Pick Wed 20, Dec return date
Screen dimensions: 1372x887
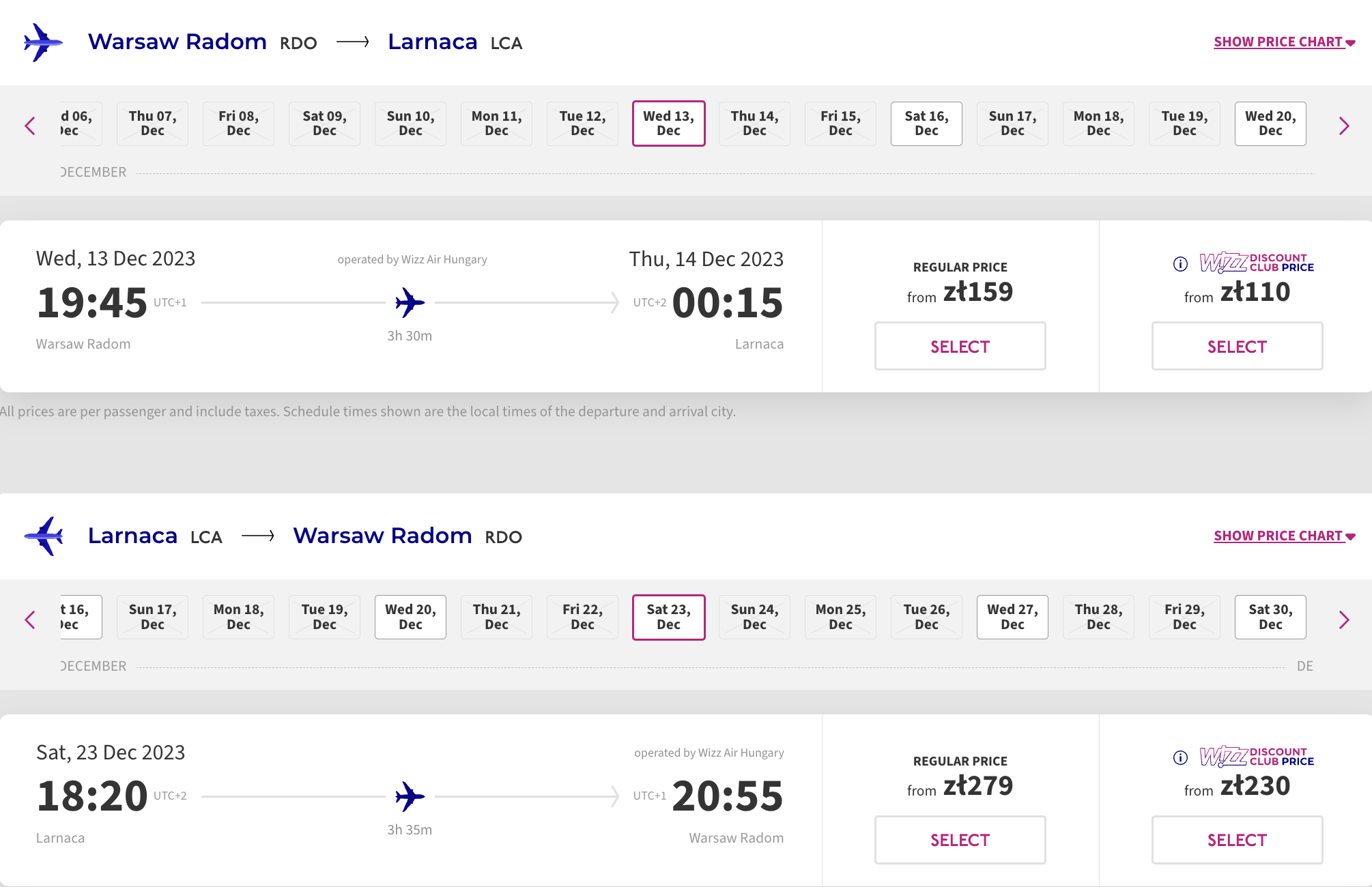click(x=410, y=617)
